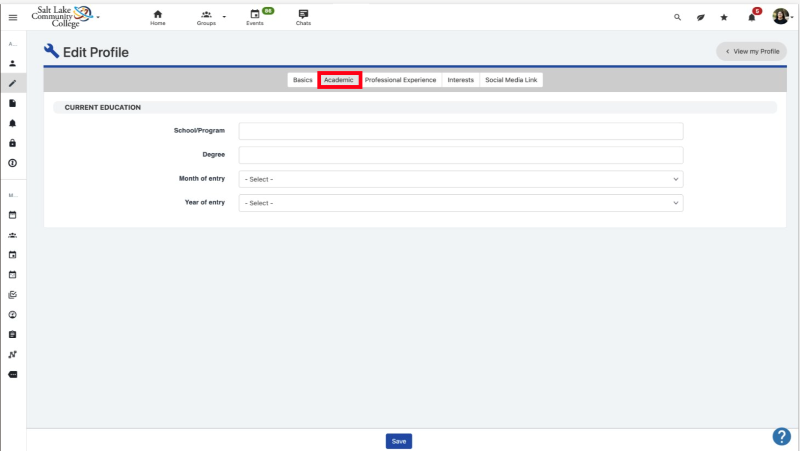Open the Social Media Link tab
This screenshot has width=800, height=451.
pos(511,80)
